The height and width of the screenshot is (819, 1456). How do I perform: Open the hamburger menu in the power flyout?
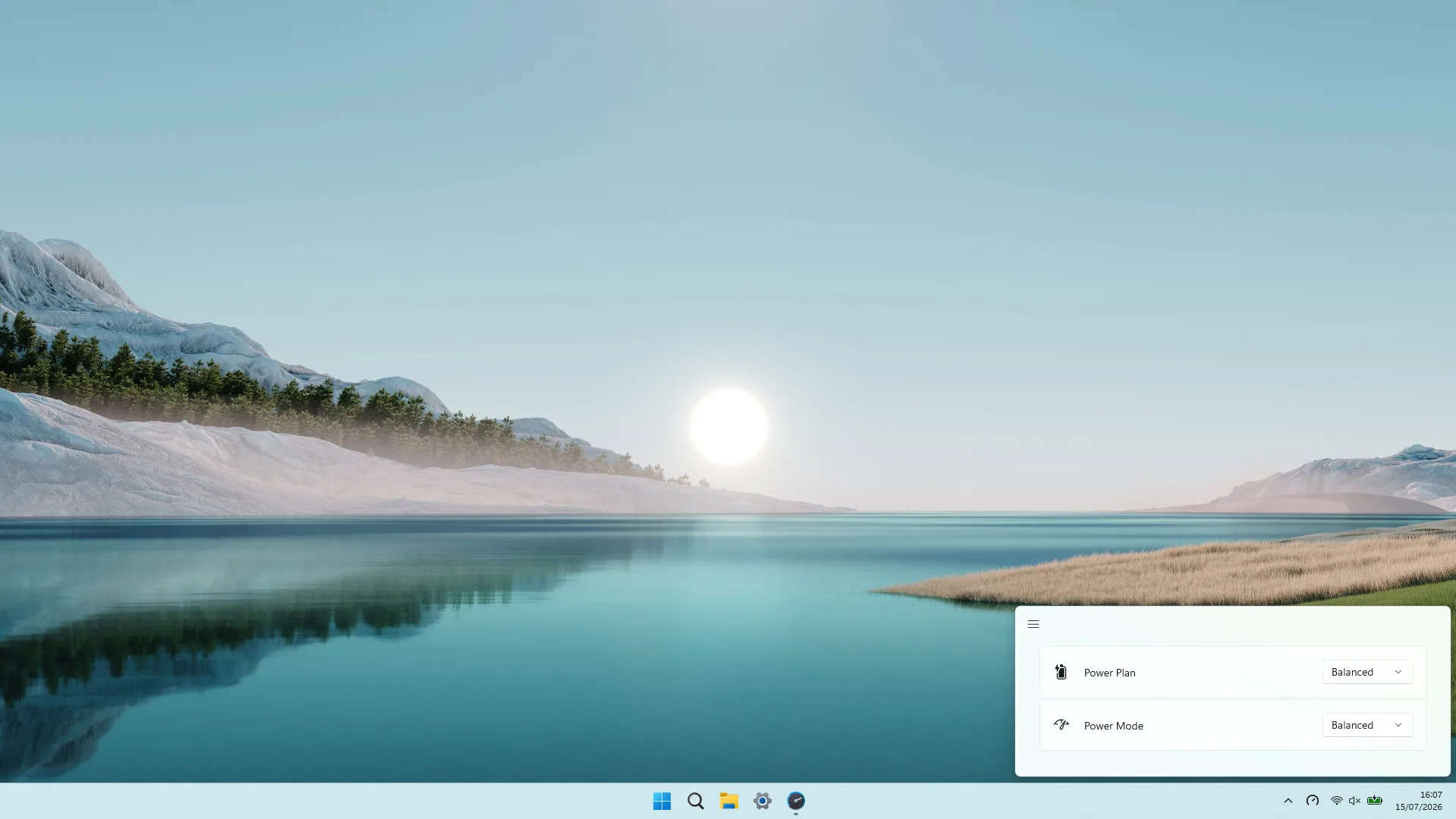pyautogui.click(x=1033, y=624)
